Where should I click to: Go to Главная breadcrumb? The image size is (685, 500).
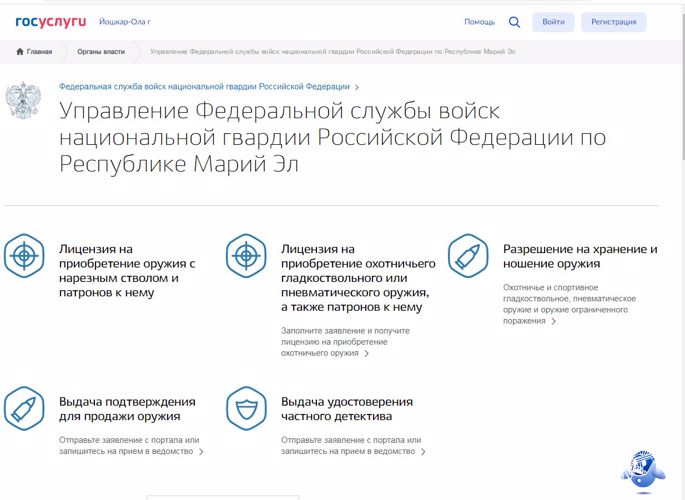39,52
